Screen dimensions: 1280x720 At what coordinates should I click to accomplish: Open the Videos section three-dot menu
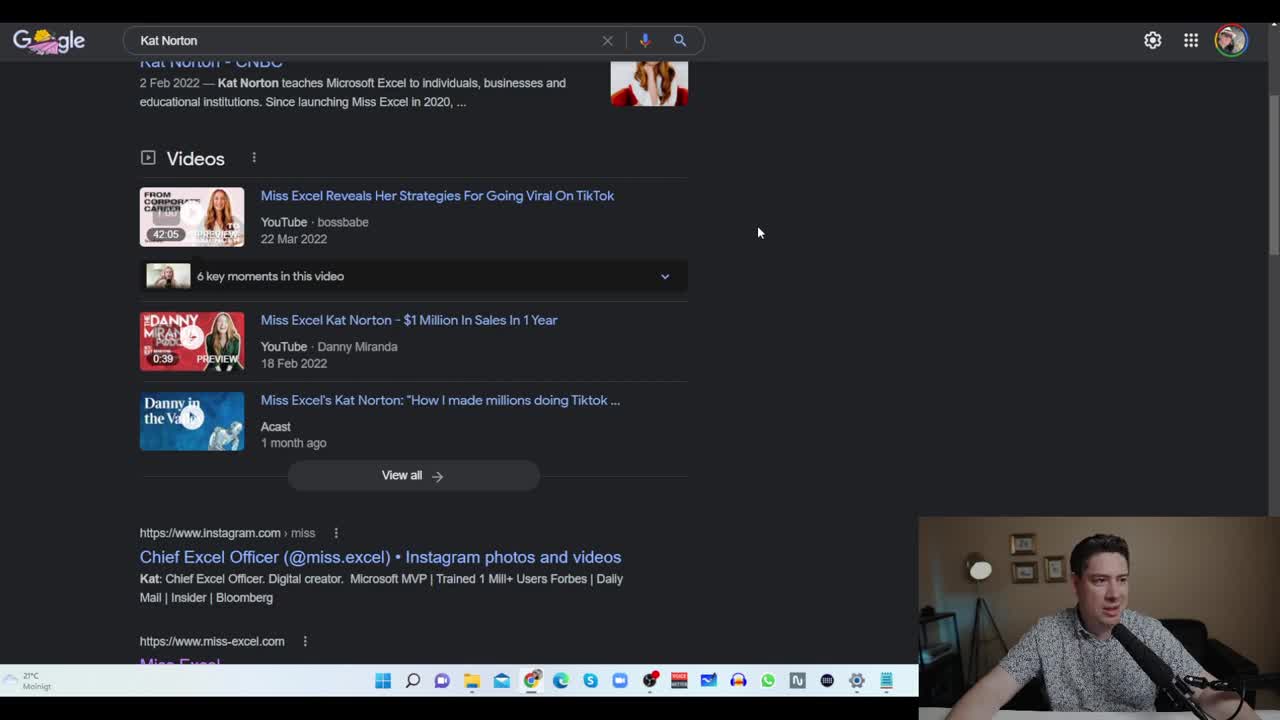coord(254,158)
